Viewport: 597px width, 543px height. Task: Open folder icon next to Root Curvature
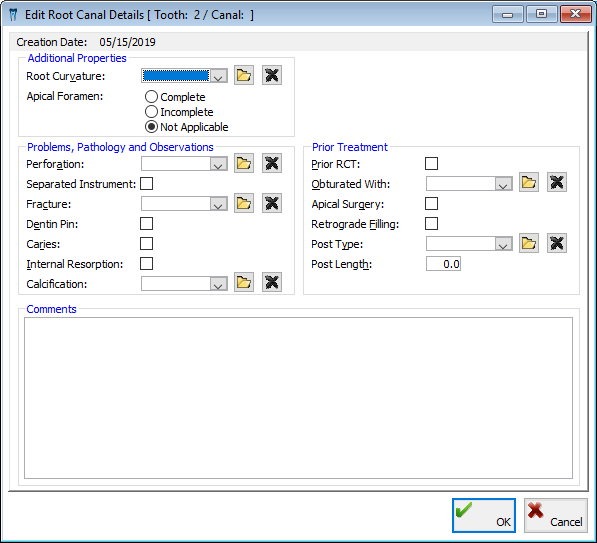point(244,75)
